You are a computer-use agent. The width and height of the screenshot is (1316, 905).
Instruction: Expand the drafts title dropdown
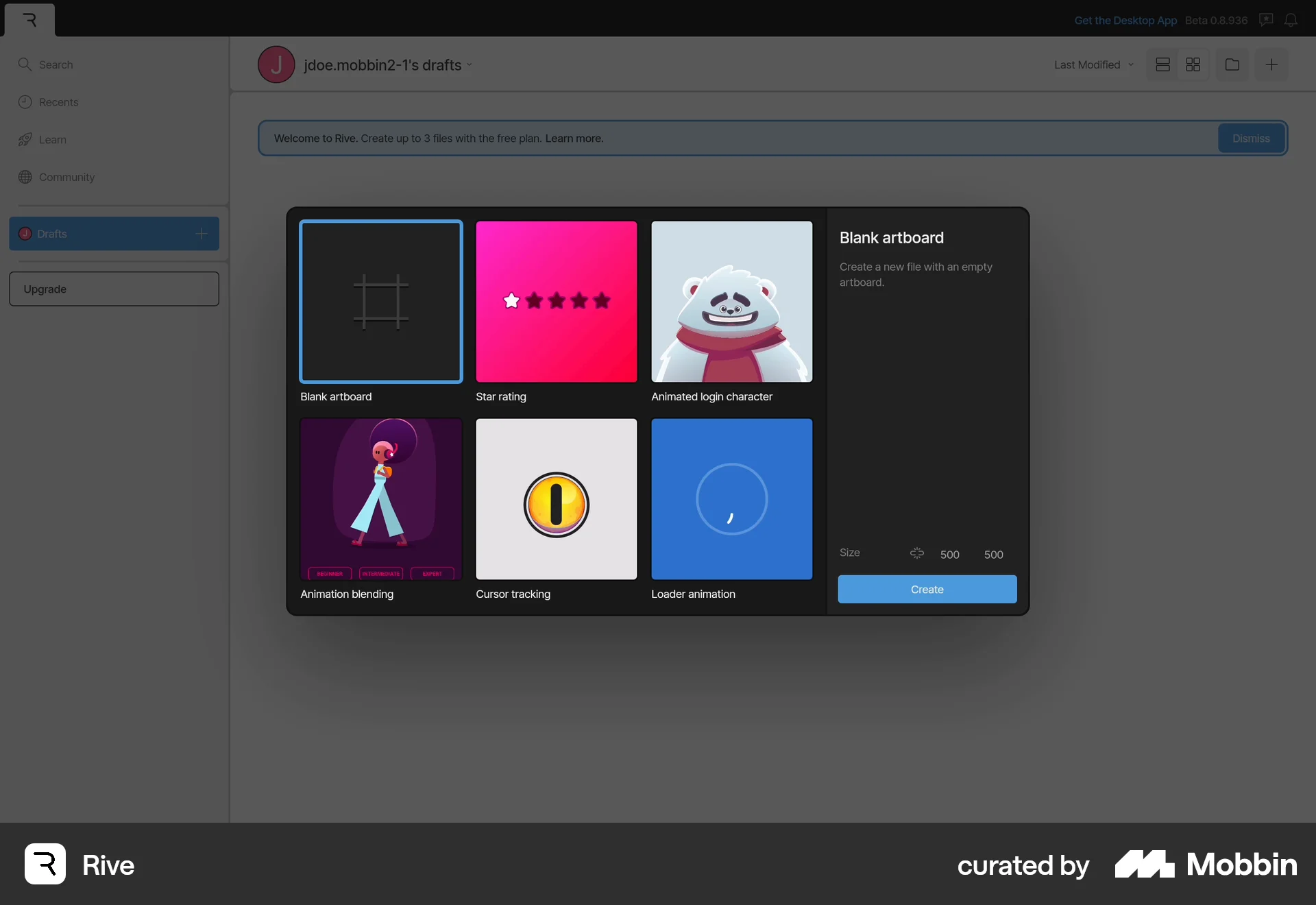pos(470,64)
